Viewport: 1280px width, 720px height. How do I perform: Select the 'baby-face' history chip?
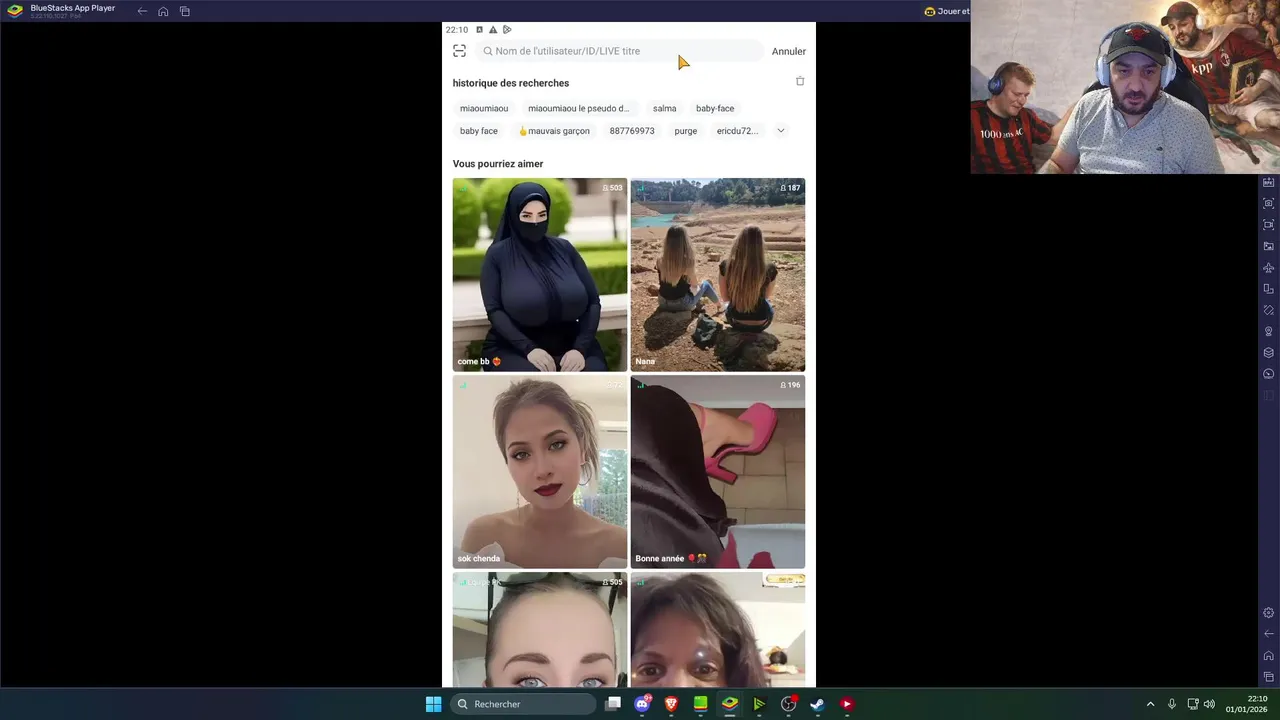click(x=715, y=108)
